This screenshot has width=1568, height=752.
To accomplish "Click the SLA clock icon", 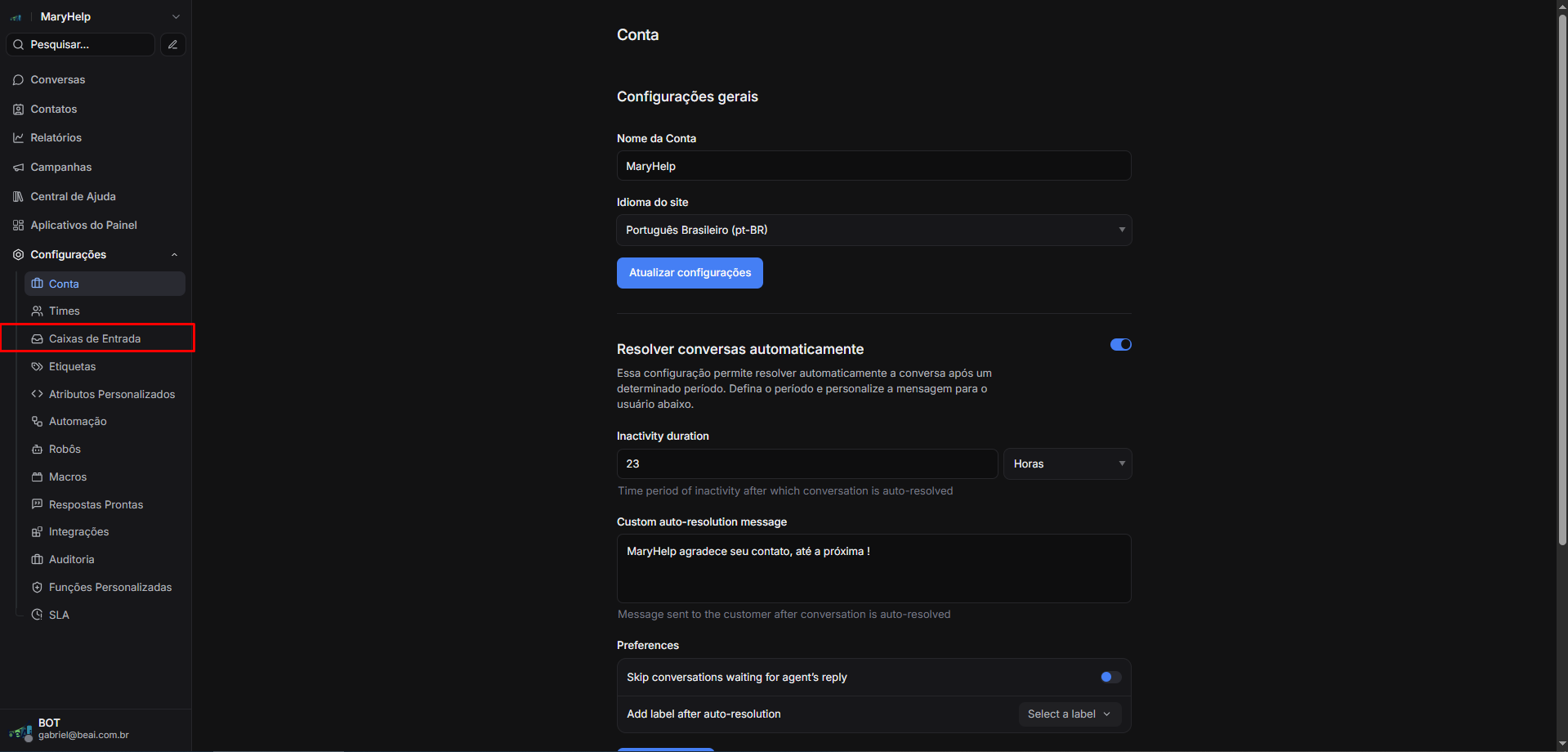I will (37, 615).
